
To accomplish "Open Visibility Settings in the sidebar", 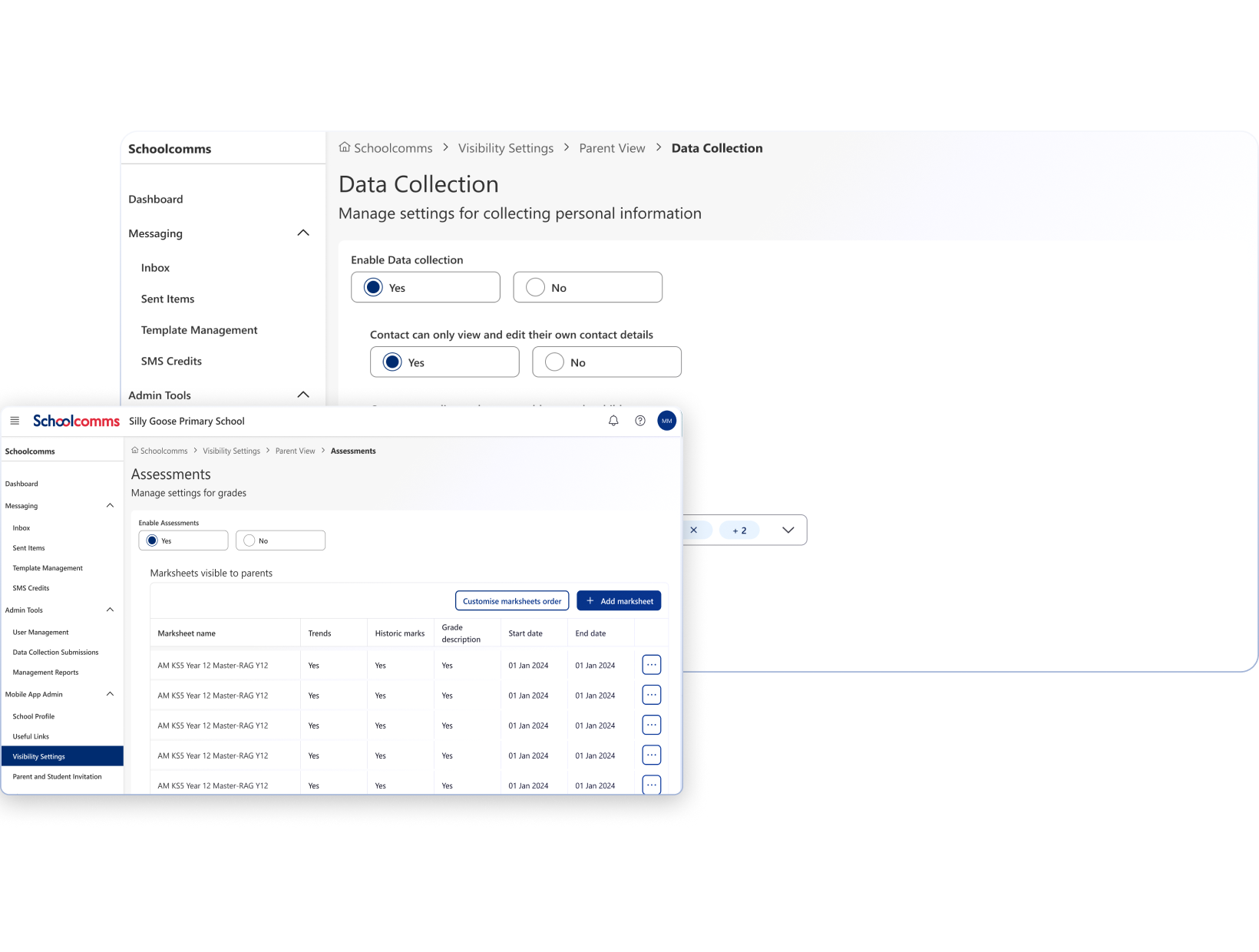I will coord(39,756).
